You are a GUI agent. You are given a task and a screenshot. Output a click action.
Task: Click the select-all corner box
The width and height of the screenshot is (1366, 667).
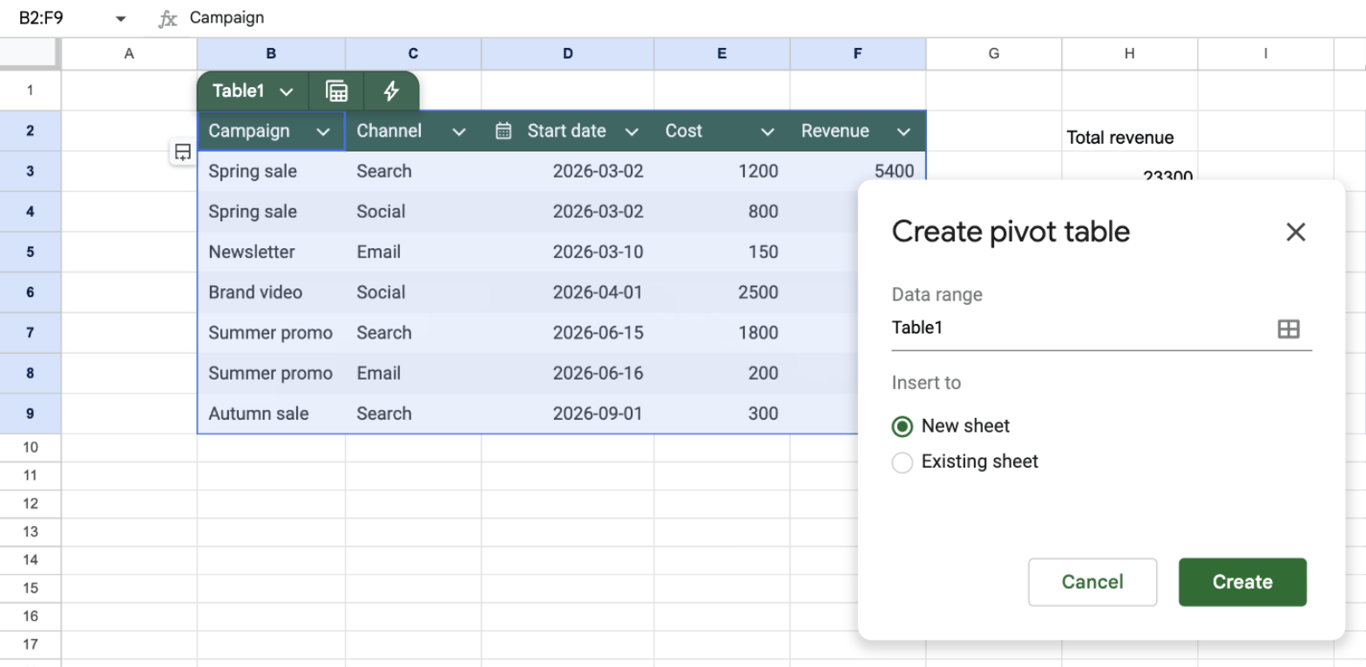pos(30,54)
